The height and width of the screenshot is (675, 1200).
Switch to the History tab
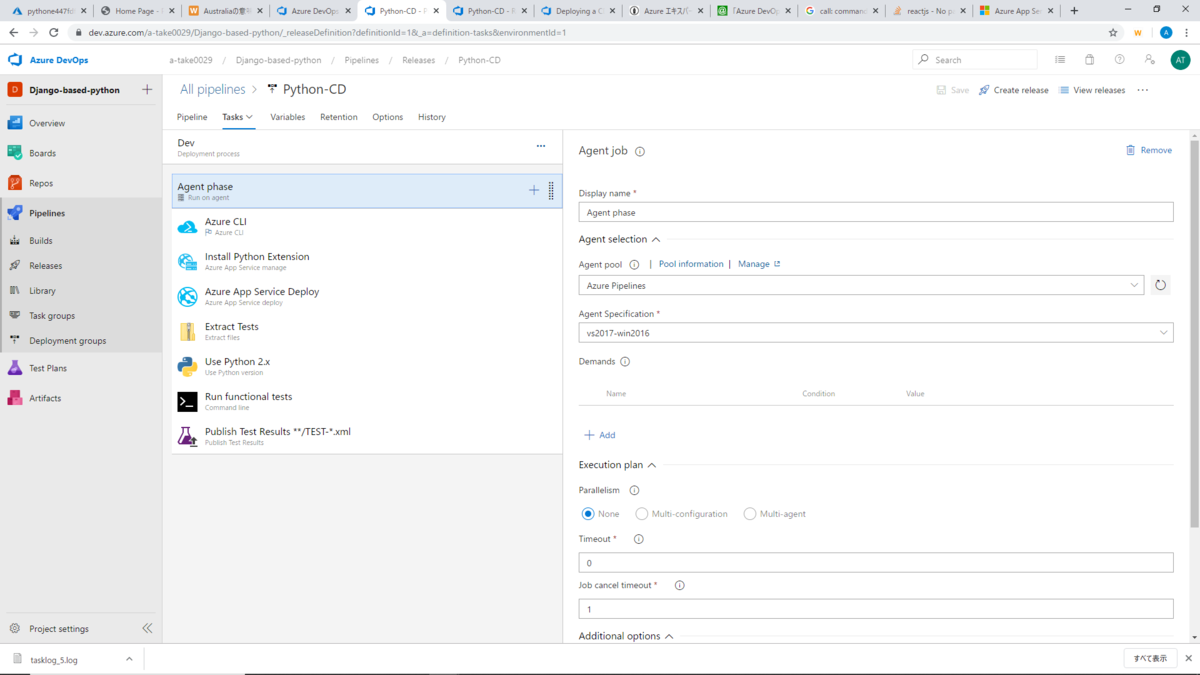tap(432, 117)
